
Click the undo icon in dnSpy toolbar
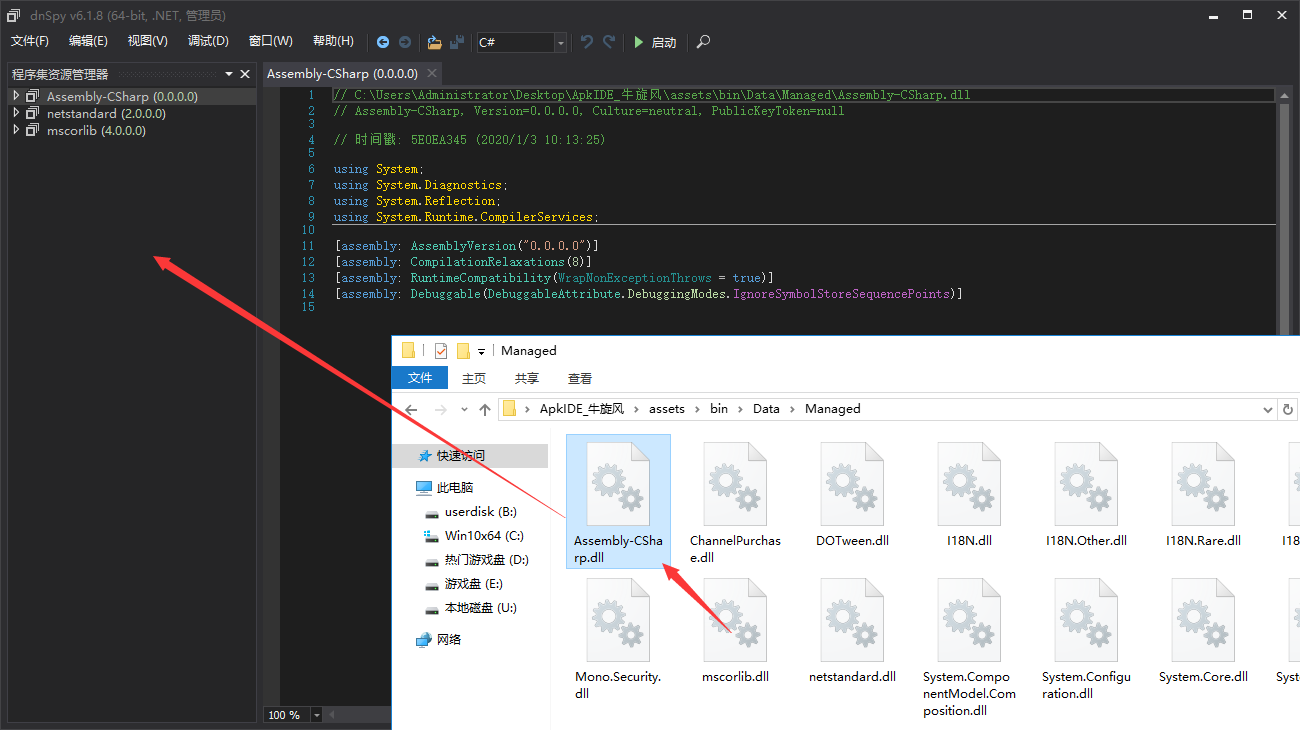click(x=587, y=42)
